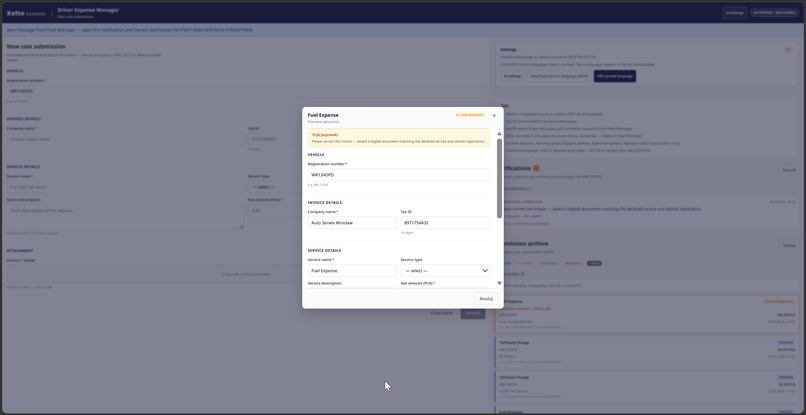806x415 pixels.
Task: Click Settings button in the Settings panel
Action: click(512, 76)
